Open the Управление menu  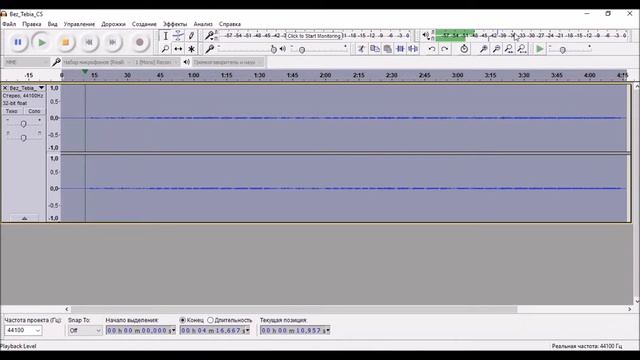click(79, 24)
